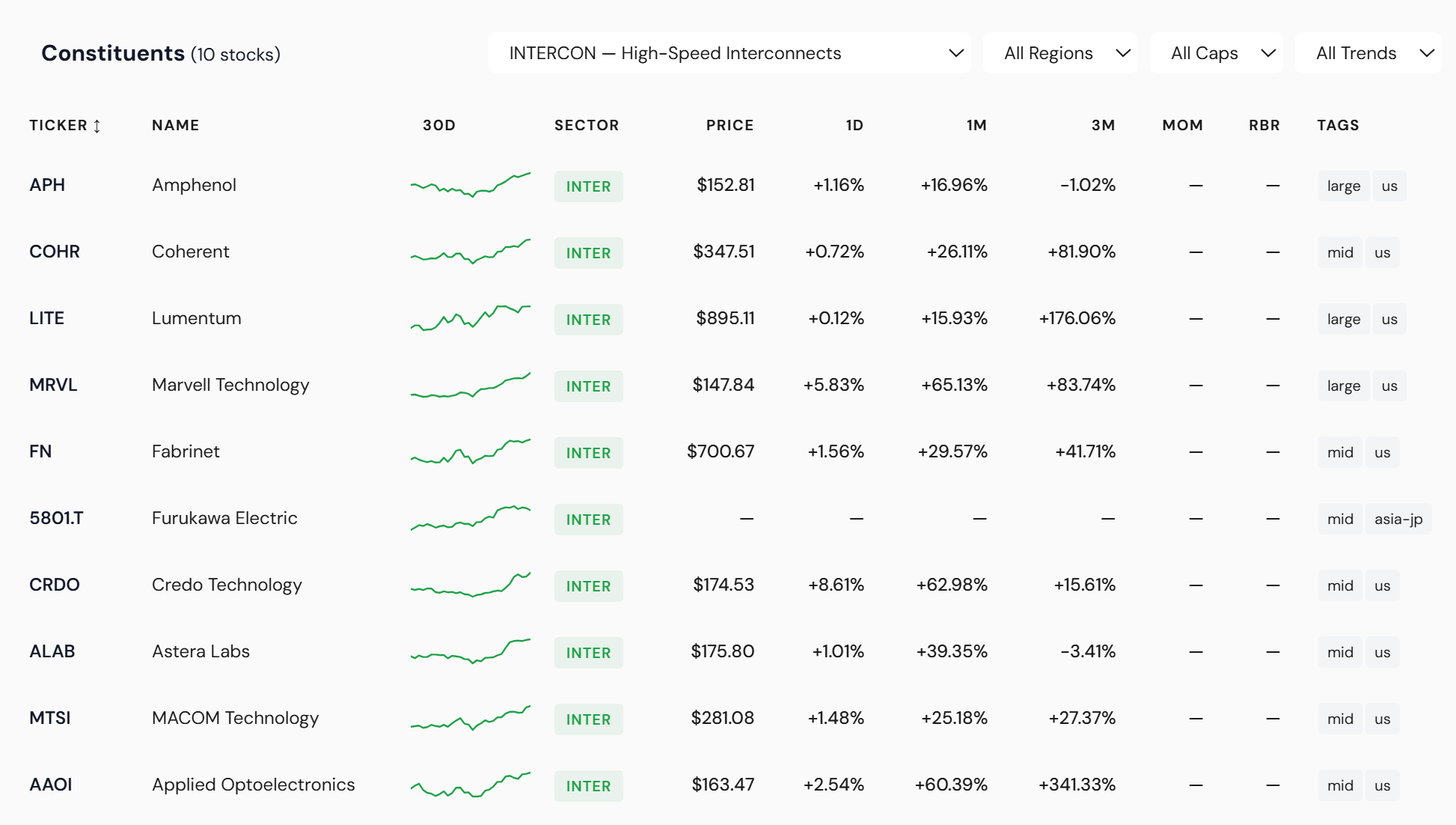Click the asia-jp tag for Furukawa Electric
Viewport: 1456px width, 825px height.
coord(1398,518)
